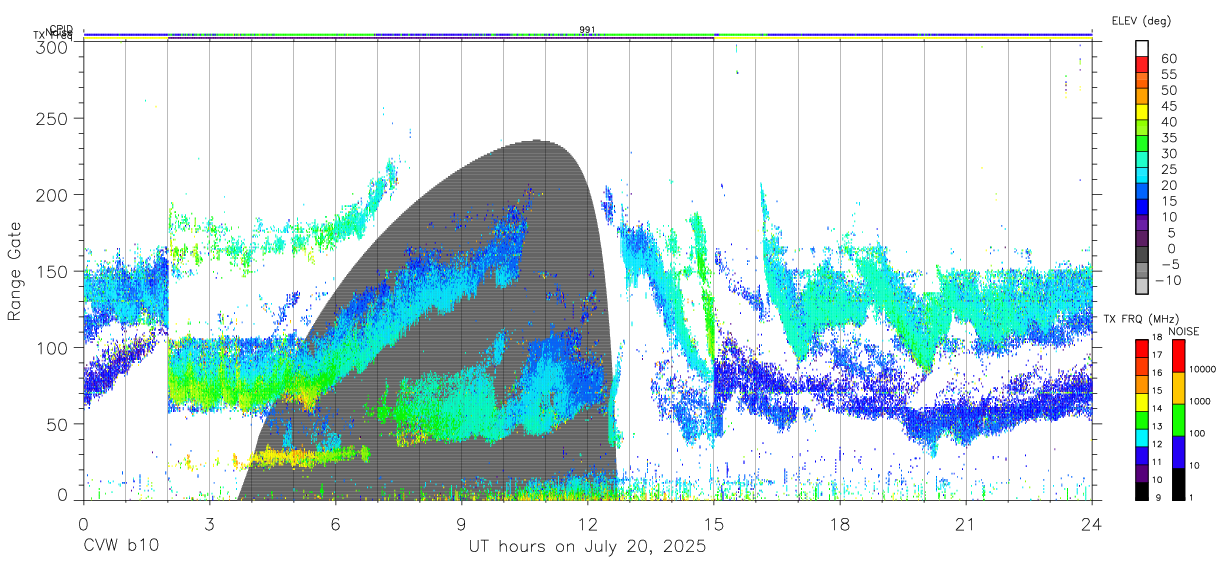
Task: Click the '35' elevation colorbar label
Action: pyautogui.click(x=1169, y=137)
